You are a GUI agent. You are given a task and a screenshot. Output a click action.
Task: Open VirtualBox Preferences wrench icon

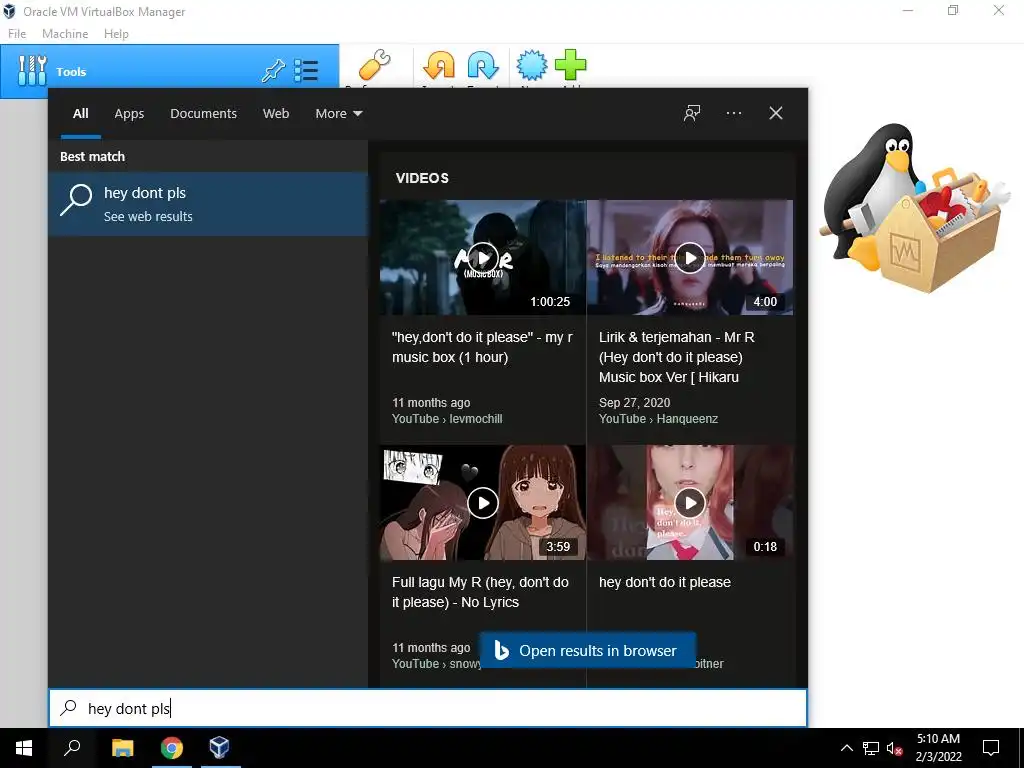click(x=375, y=65)
